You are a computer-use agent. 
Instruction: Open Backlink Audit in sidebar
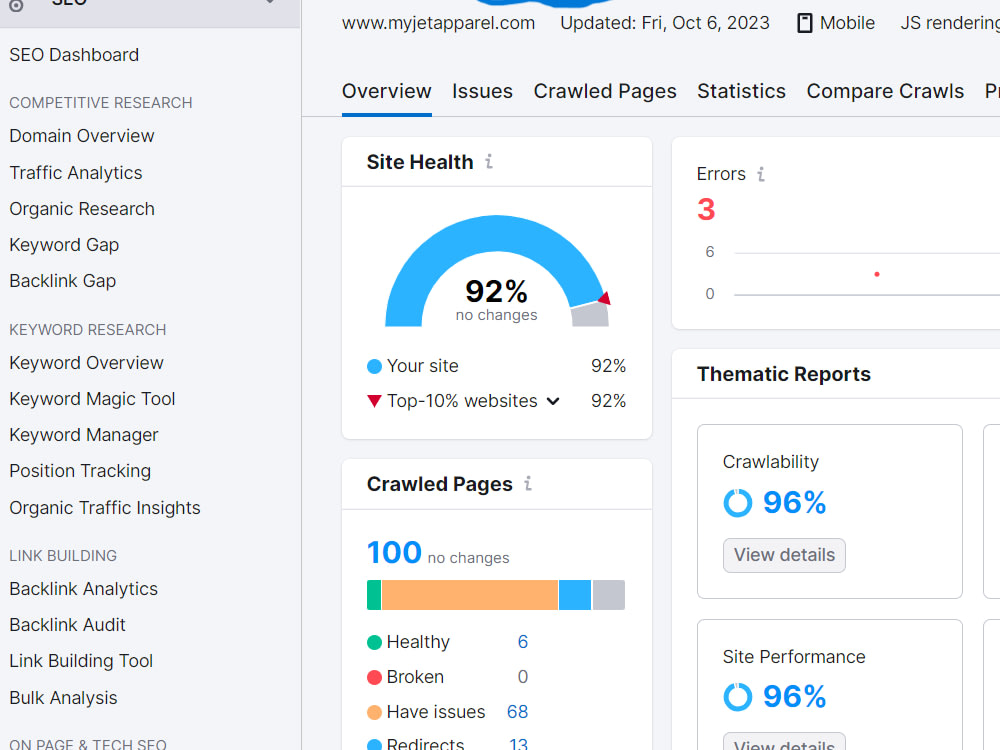pos(67,625)
